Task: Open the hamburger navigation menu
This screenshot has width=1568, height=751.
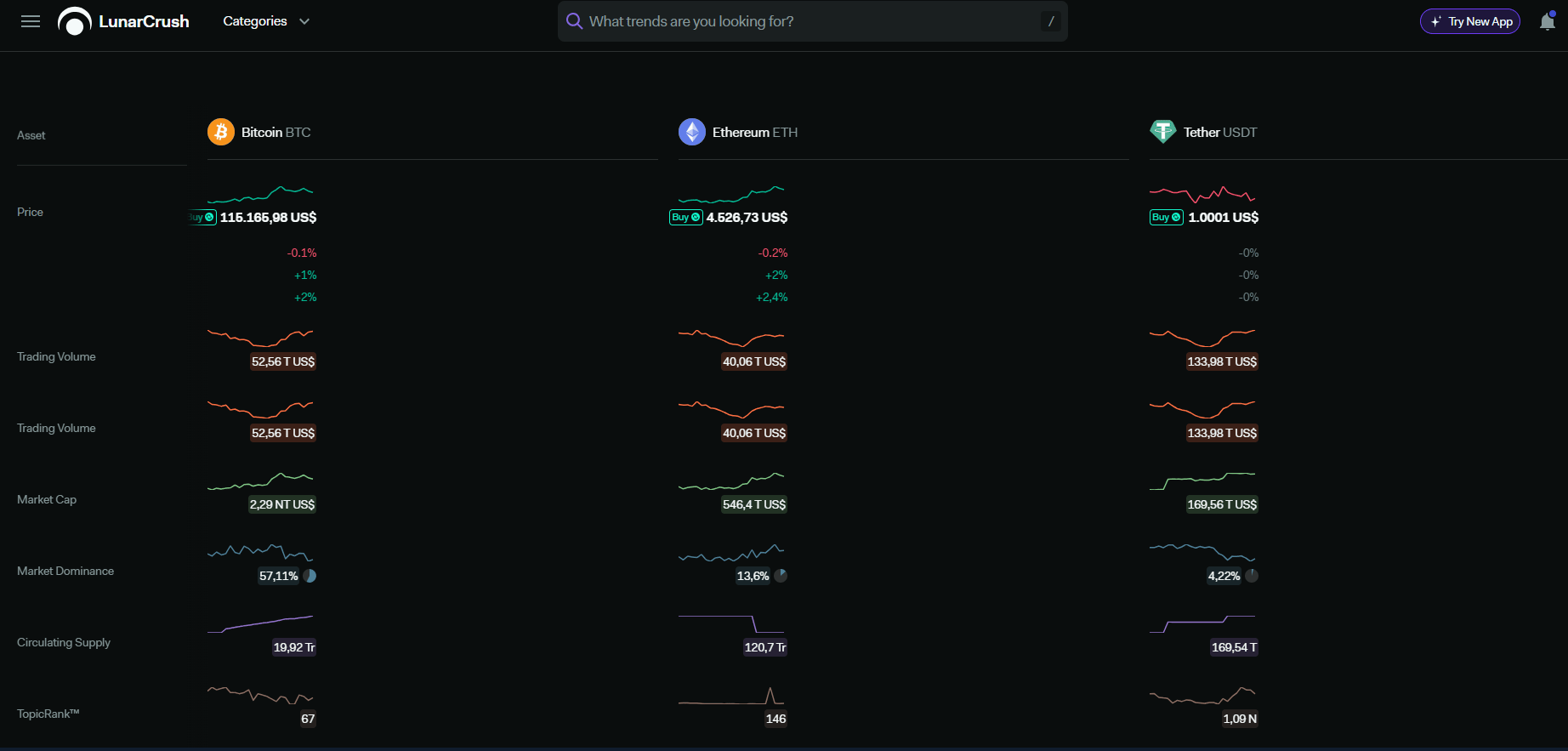Action: 31,21
